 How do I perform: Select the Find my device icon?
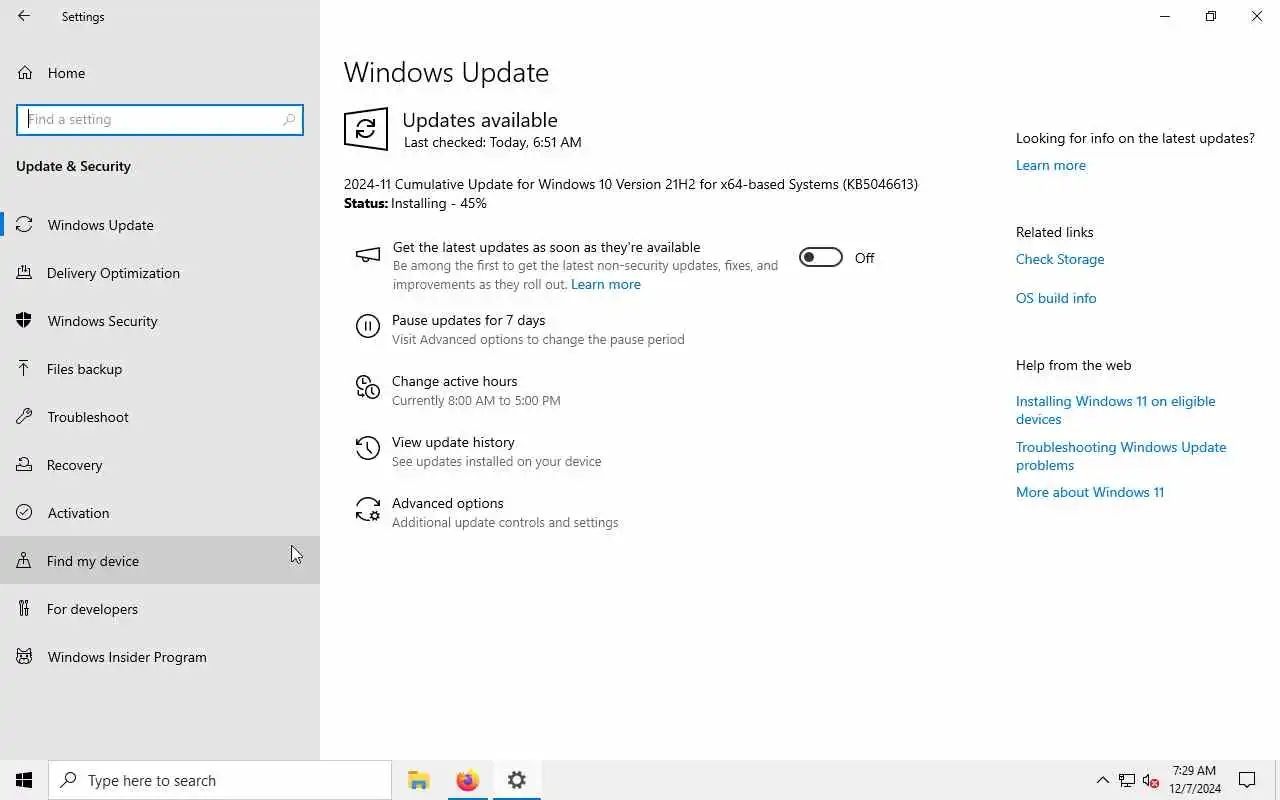click(25, 561)
